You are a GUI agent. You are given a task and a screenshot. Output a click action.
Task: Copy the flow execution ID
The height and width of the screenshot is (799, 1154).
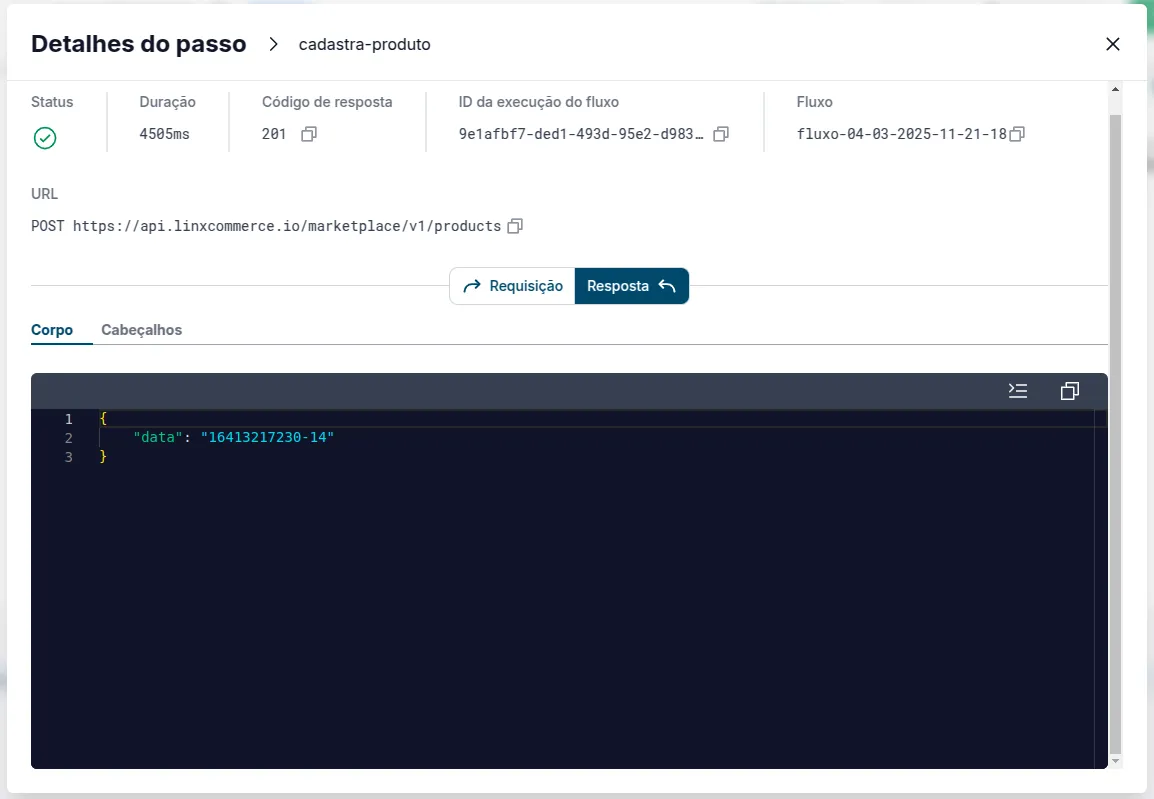coord(721,134)
